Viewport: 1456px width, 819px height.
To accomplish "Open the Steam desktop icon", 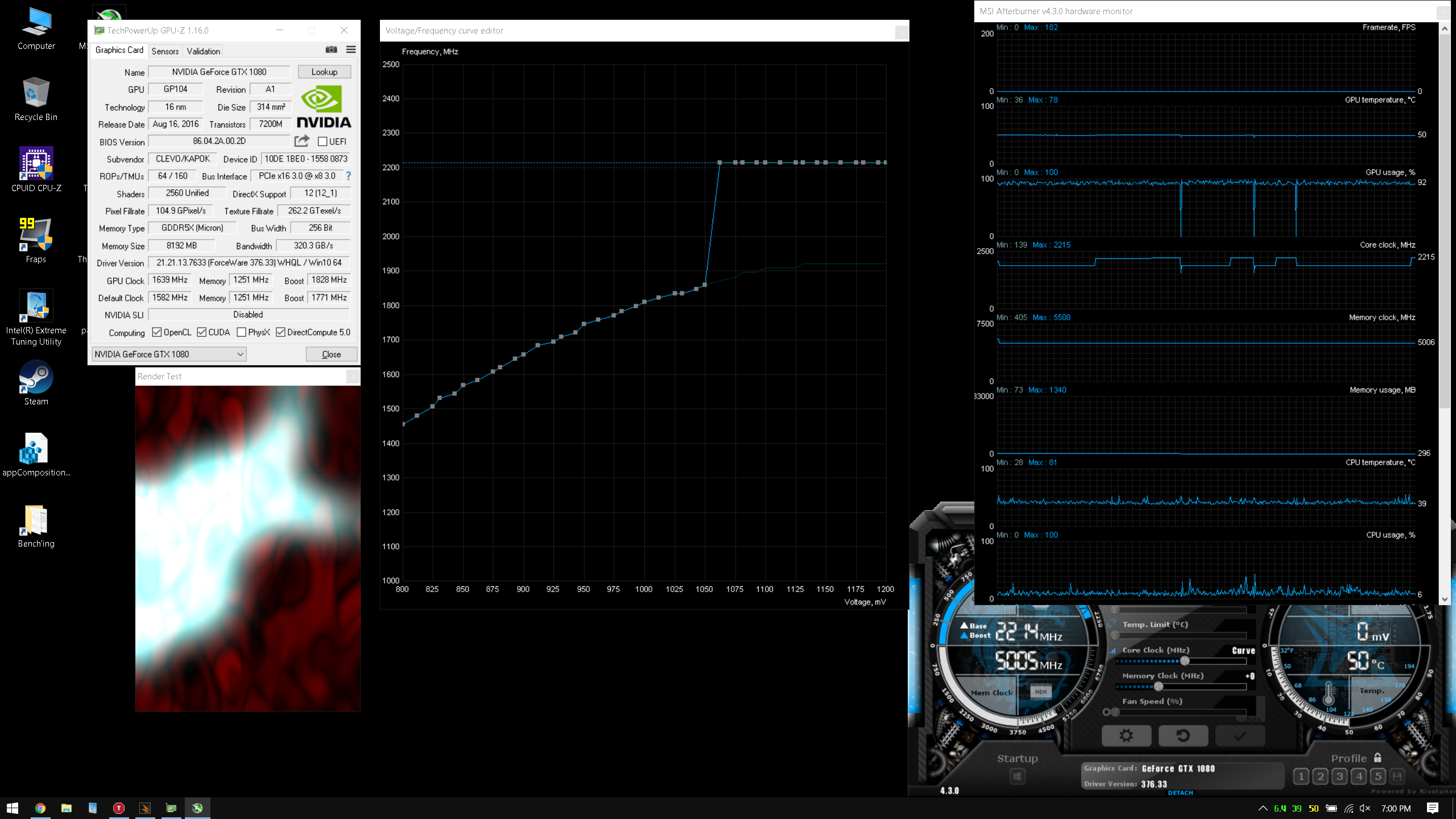I will [x=36, y=383].
